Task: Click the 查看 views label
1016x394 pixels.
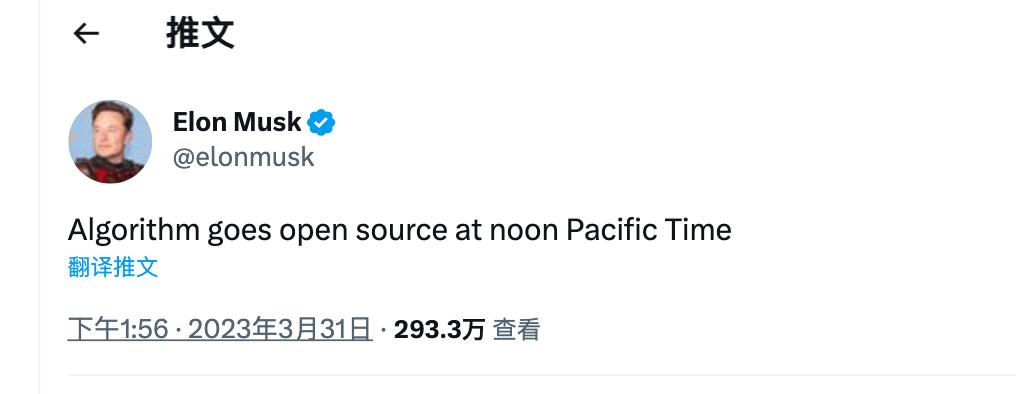Action: pyautogui.click(x=516, y=330)
